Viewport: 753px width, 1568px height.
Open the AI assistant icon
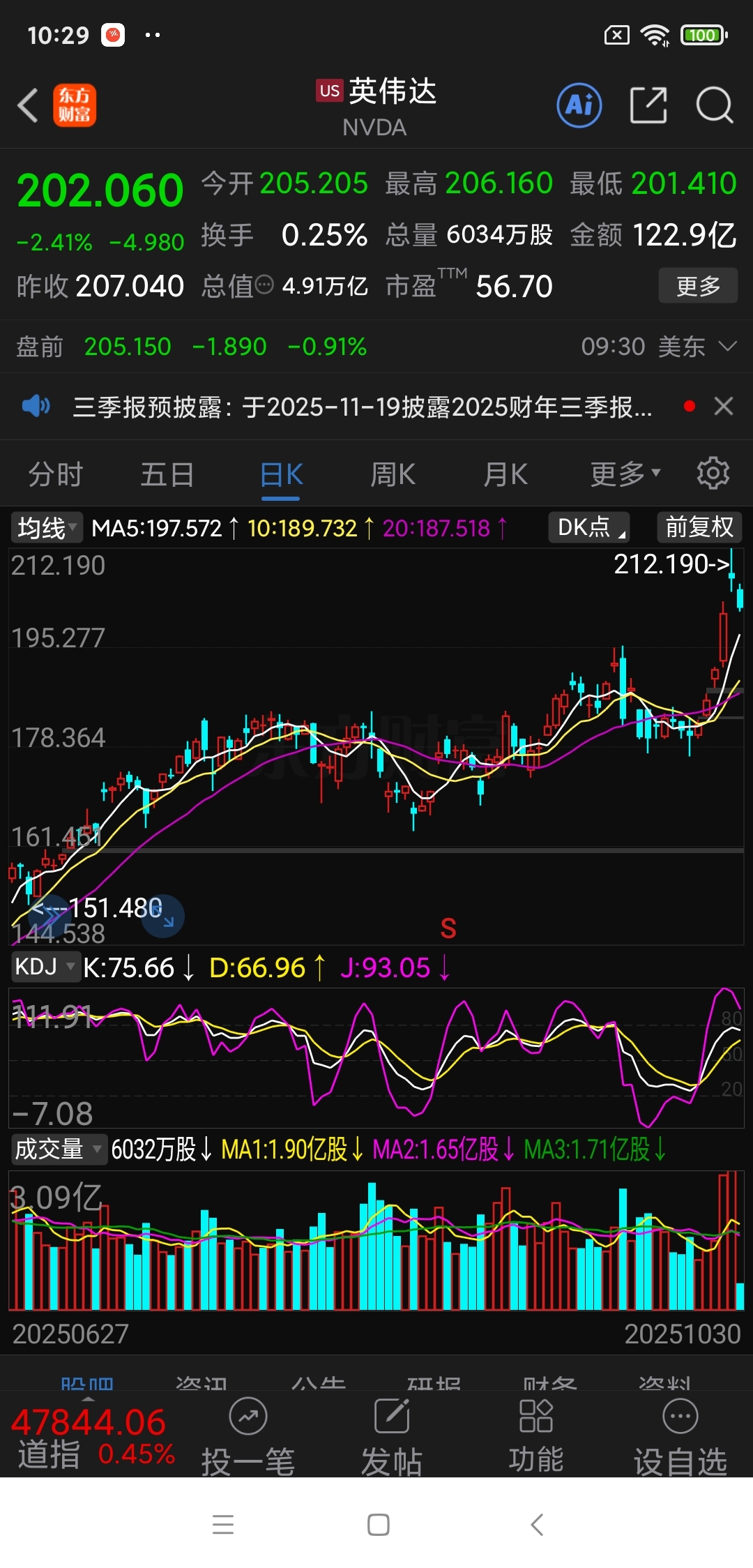[x=579, y=105]
